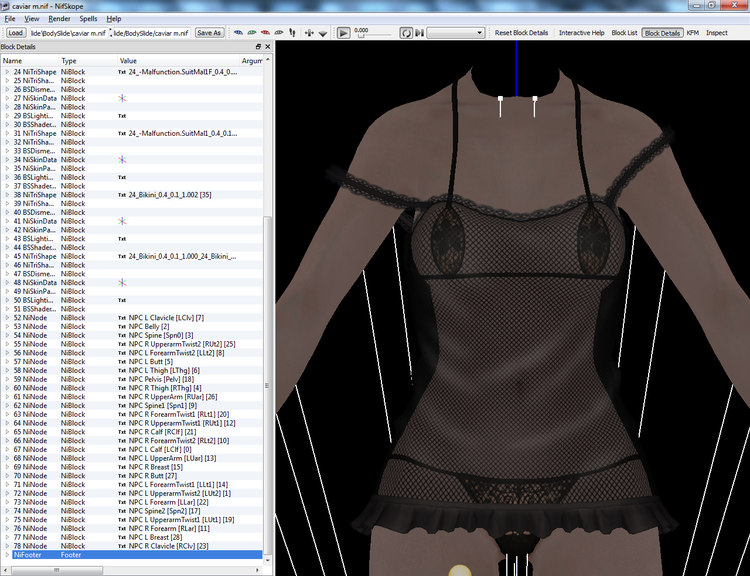Image resolution: width=750 pixels, height=576 pixels.
Task: Open the File menu
Action: tap(10, 19)
